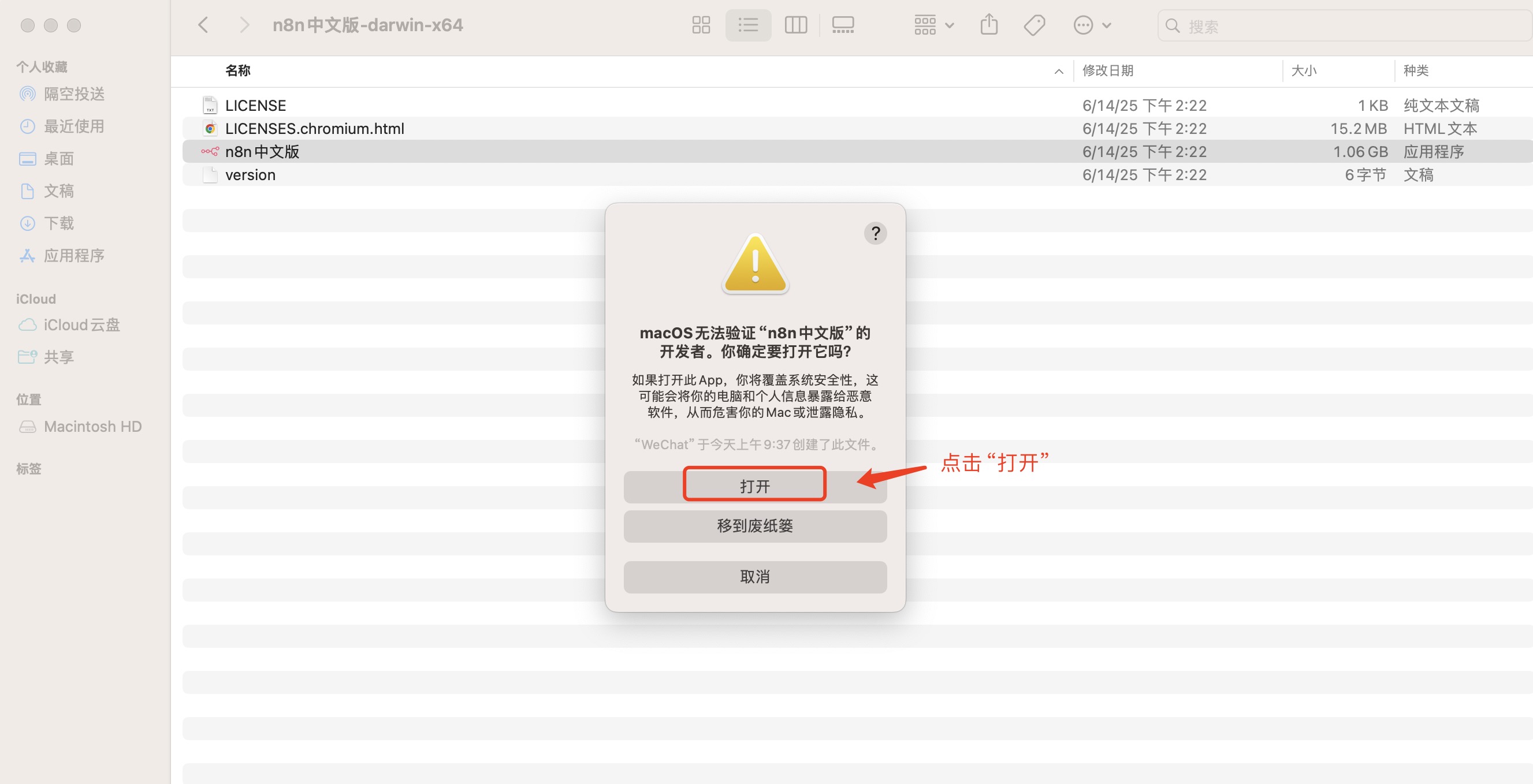Sort by the 大小 column header
This screenshot has width=1533, height=784.
click(x=1304, y=70)
